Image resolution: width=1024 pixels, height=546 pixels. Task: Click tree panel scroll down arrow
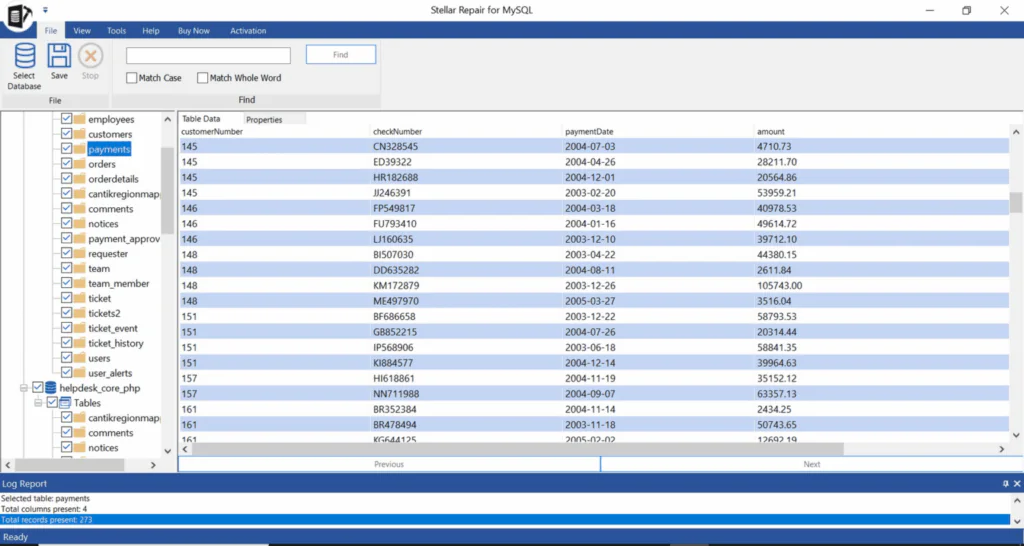tap(167, 451)
